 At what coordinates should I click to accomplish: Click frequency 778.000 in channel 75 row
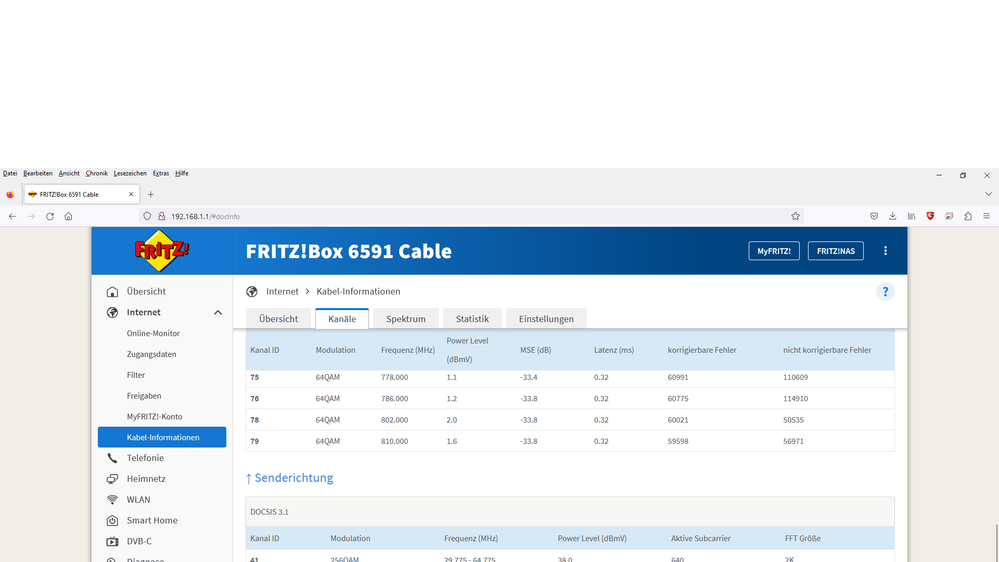[x=394, y=377]
